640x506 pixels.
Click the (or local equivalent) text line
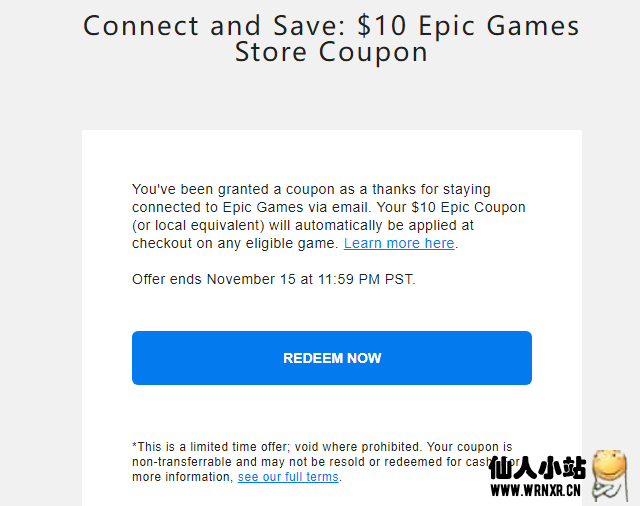[x=302, y=225]
